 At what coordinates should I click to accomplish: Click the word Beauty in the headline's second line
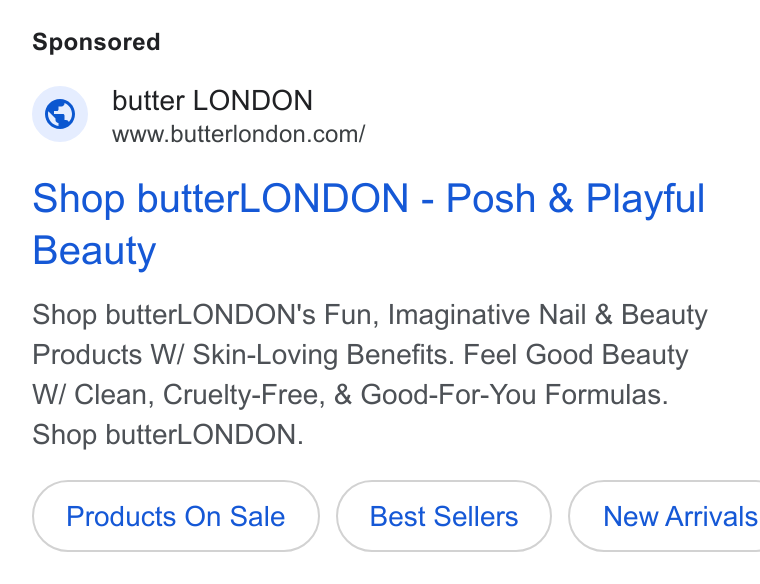pyautogui.click(x=94, y=251)
